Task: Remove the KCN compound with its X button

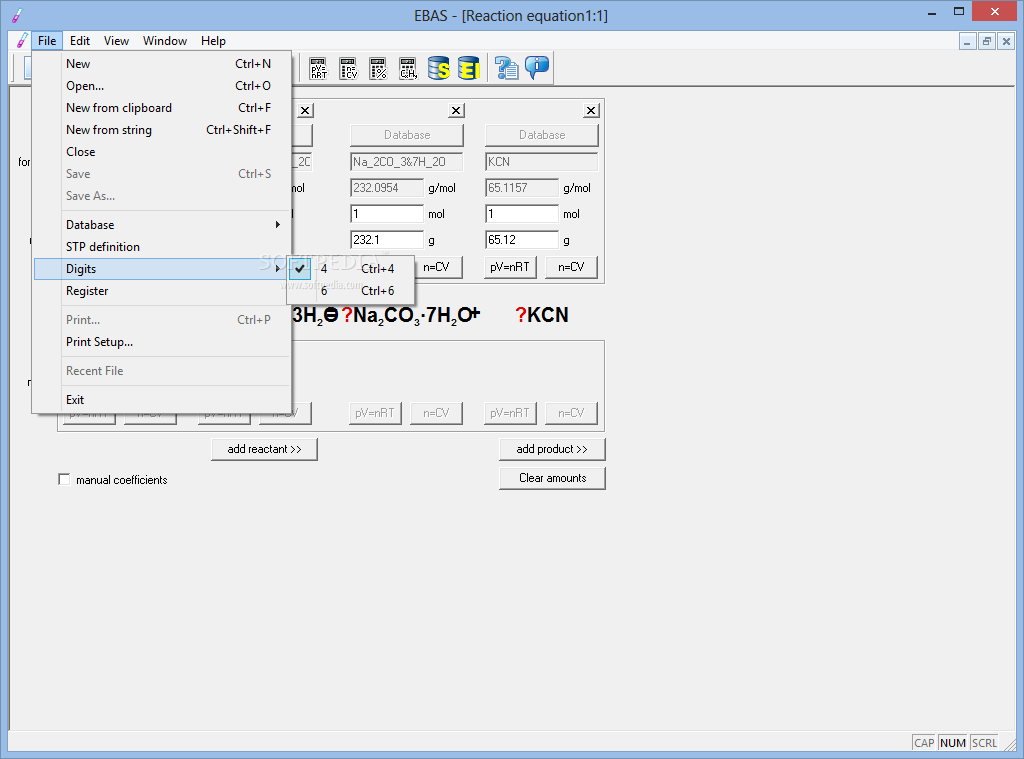Action: coord(590,110)
